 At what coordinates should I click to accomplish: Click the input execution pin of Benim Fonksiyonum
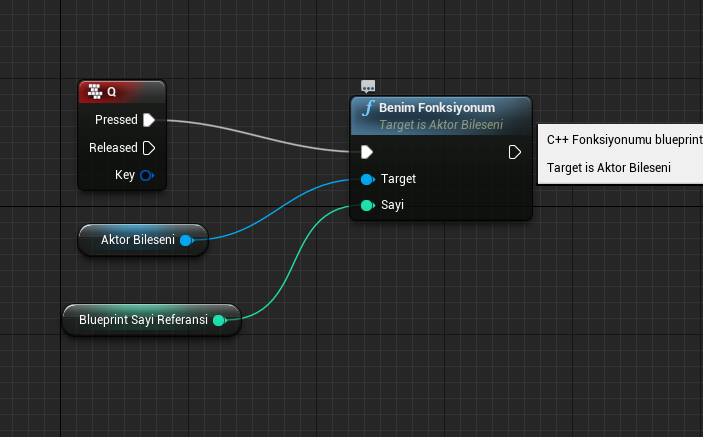tap(367, 152)
